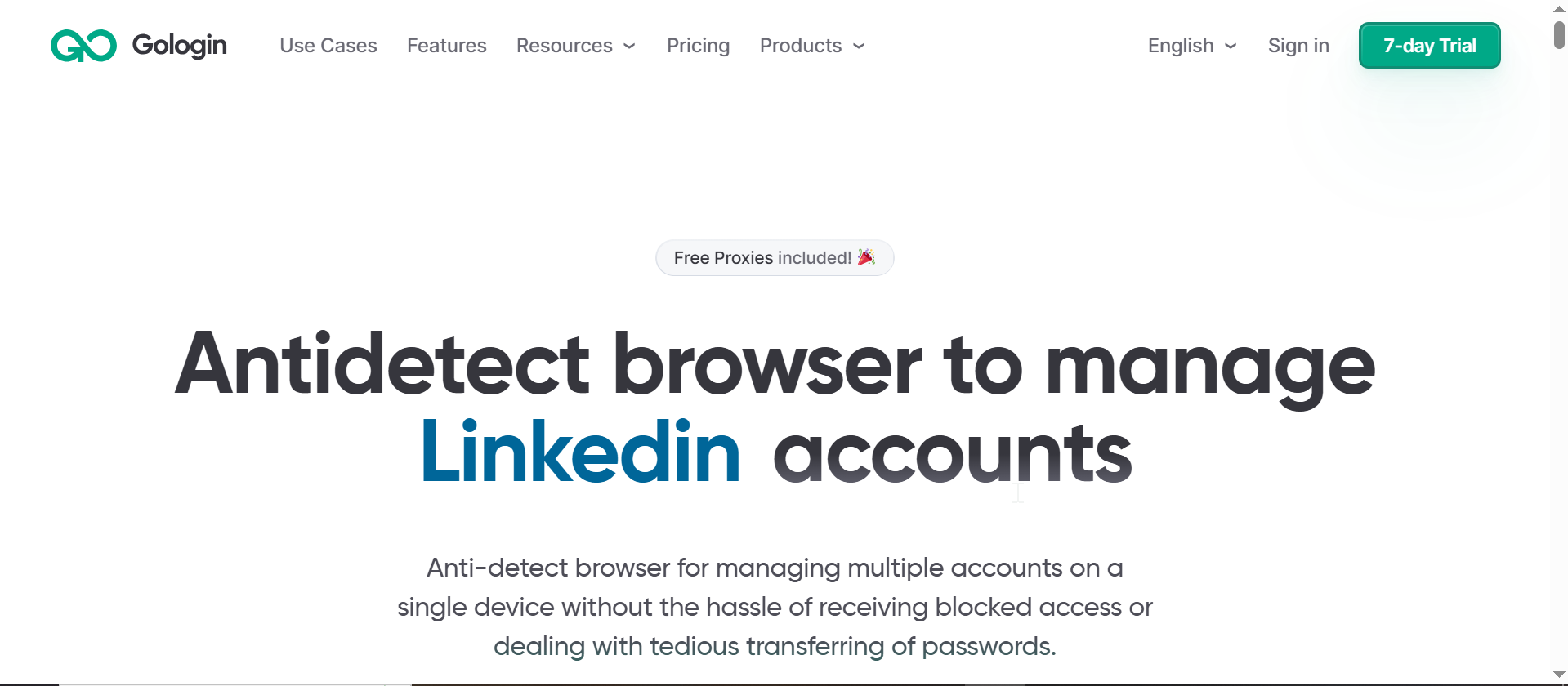The width and height of the screenshot is (1568, 686).
Task: Click the blue Linkedin word in headline
Action: point(581,452)
